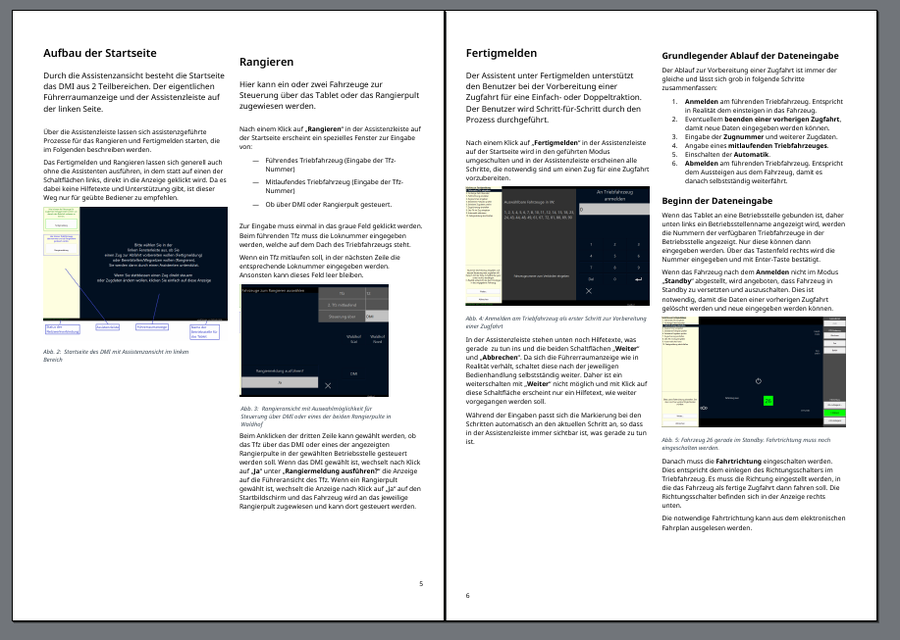Click the X icon below the Fertigmelden keypad
This screenshot has width=900, height=640.
(x=588, y=290)
